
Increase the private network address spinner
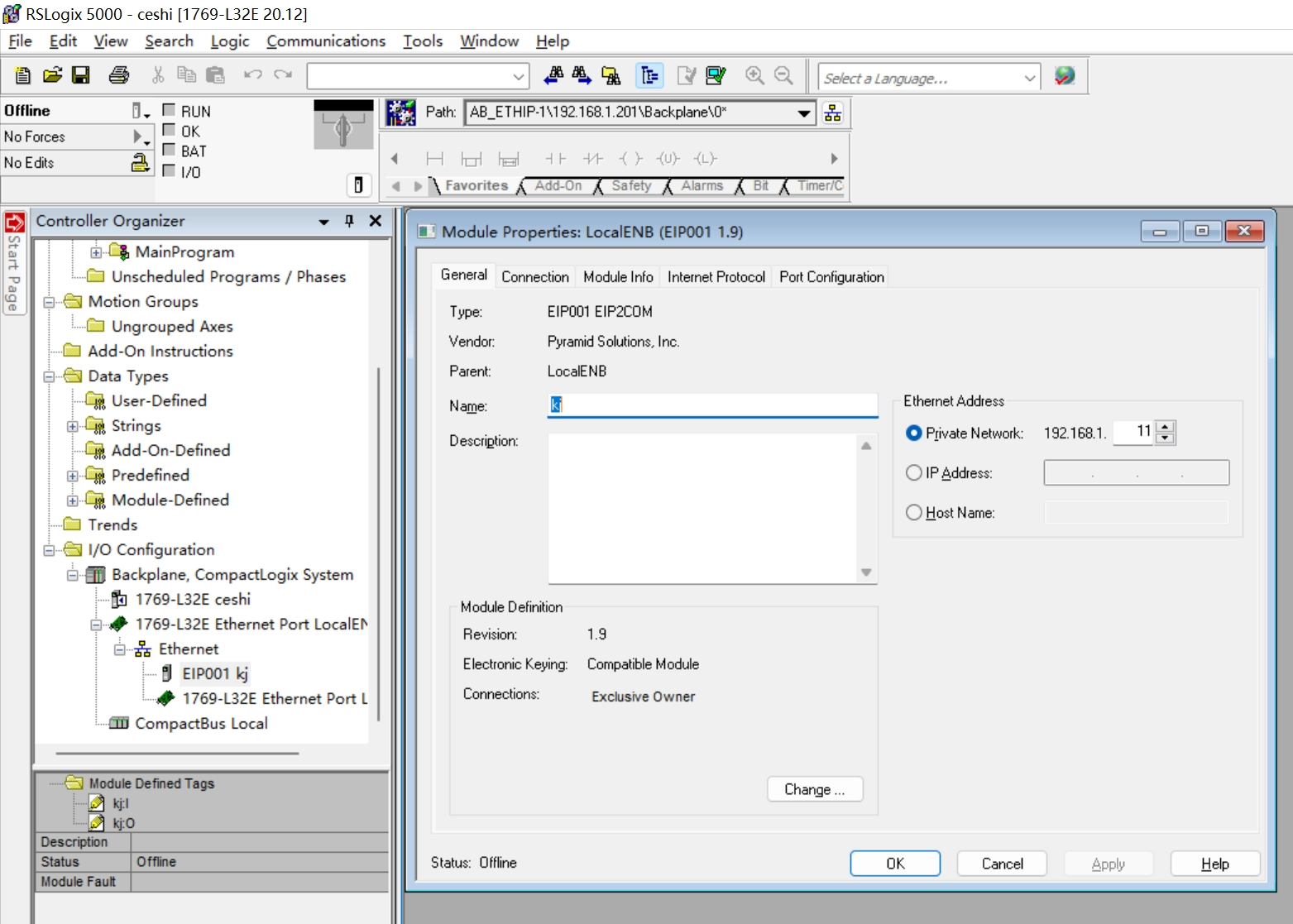[x=1166, y=427]
